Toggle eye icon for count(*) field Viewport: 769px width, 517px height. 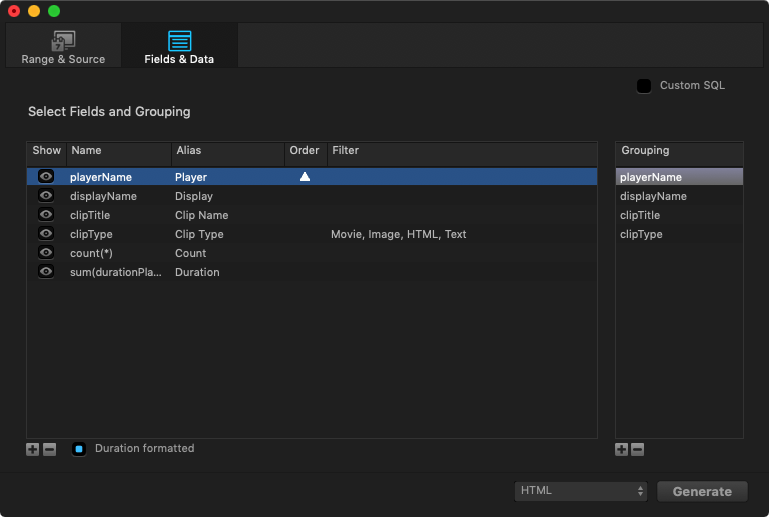(x=46, y=253)
